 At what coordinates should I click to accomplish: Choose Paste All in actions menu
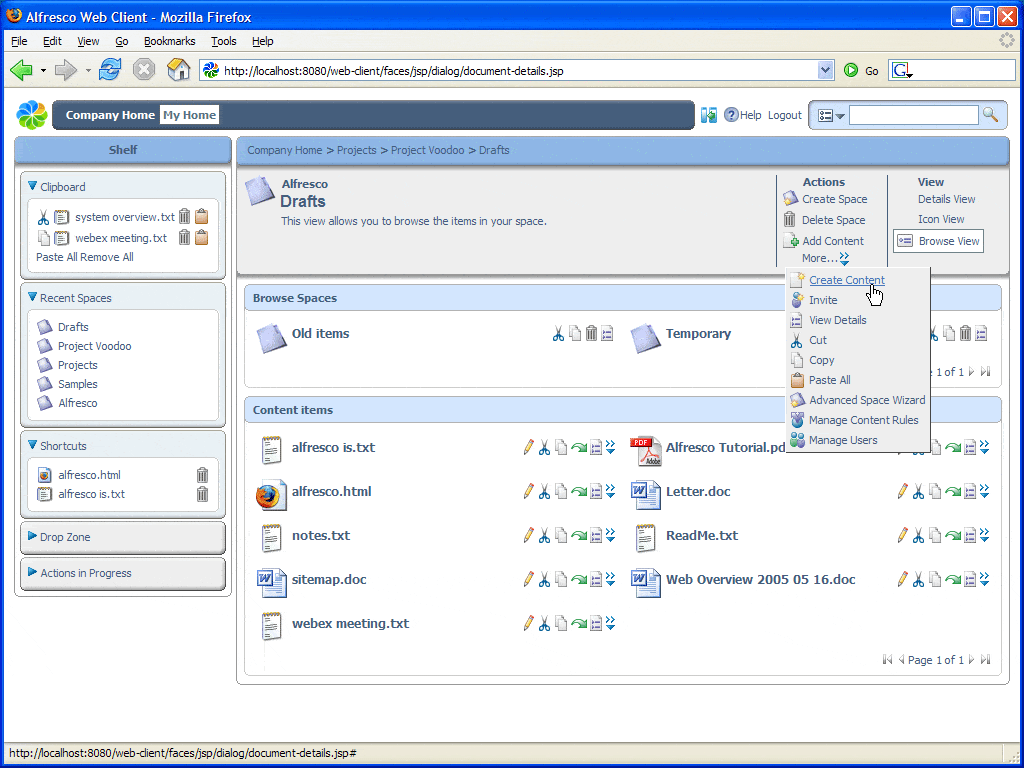829,381
